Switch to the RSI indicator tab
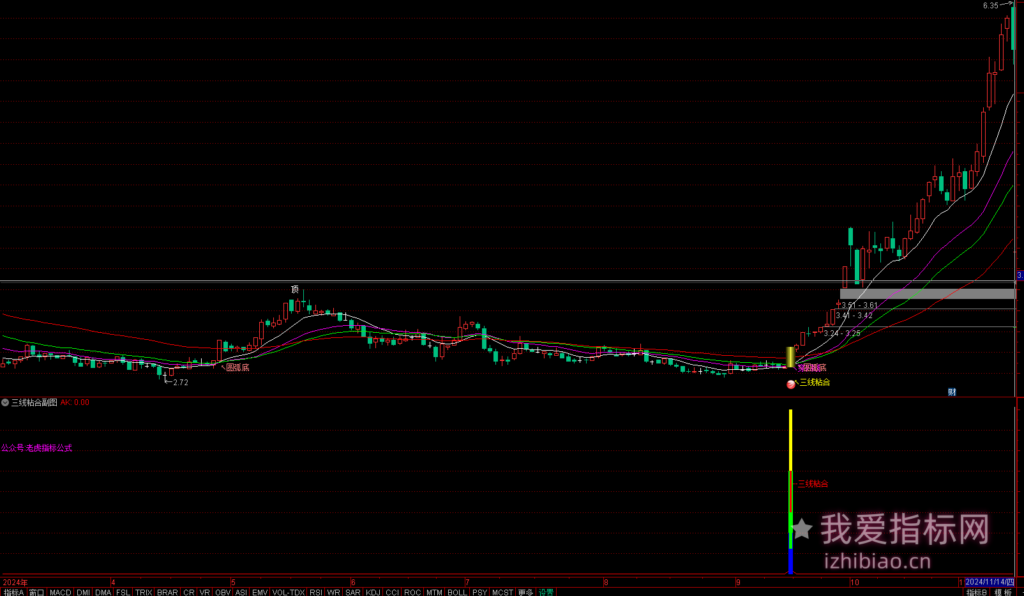 click(316, 592)
